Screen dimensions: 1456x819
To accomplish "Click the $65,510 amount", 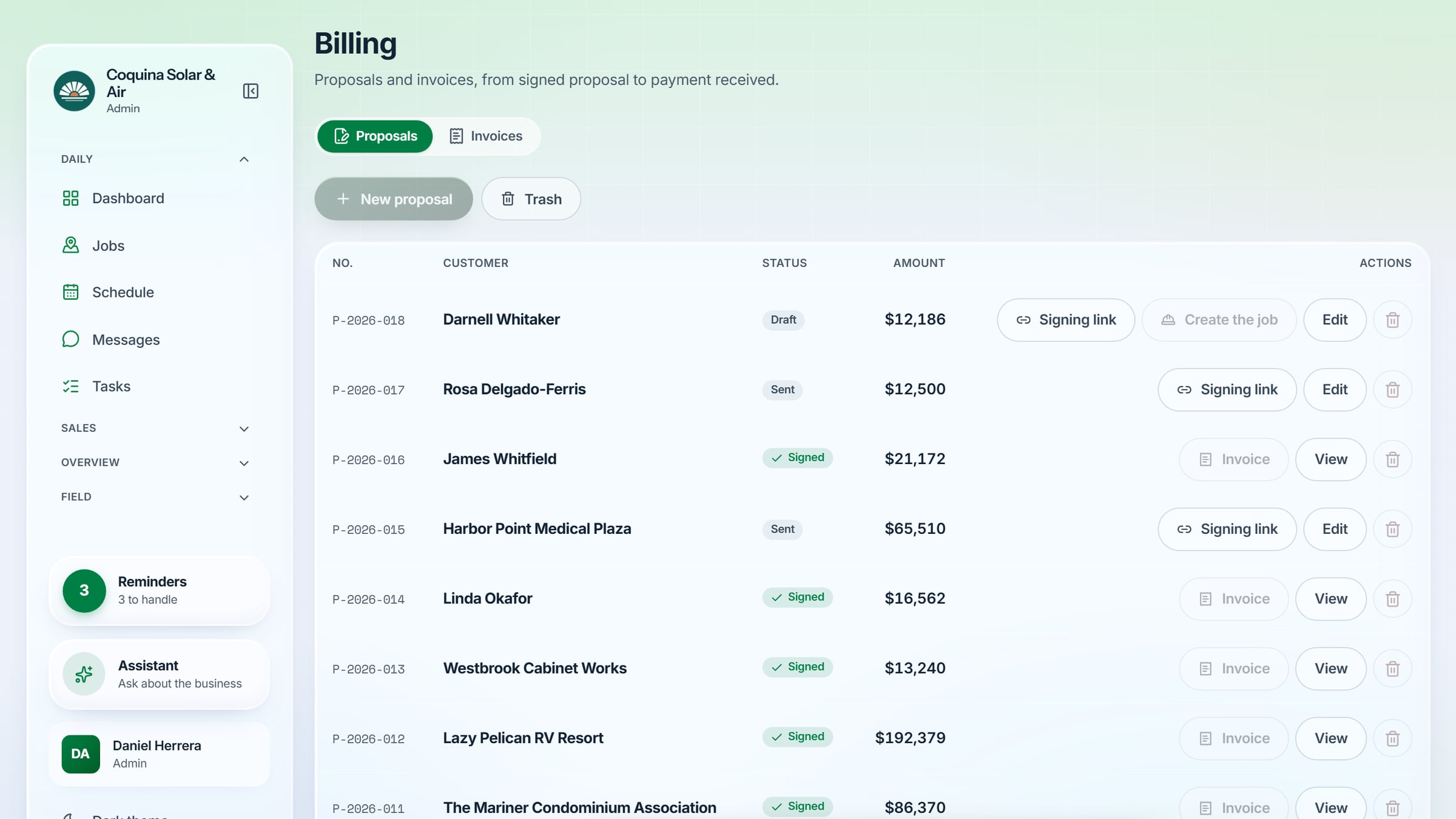I will (915, 528).
